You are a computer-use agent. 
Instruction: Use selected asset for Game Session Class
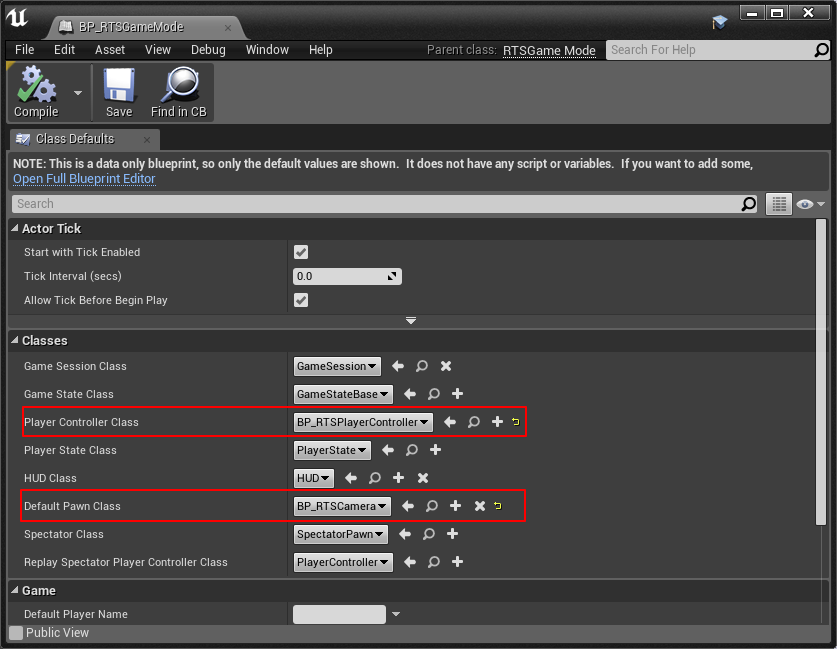[398, 366]
